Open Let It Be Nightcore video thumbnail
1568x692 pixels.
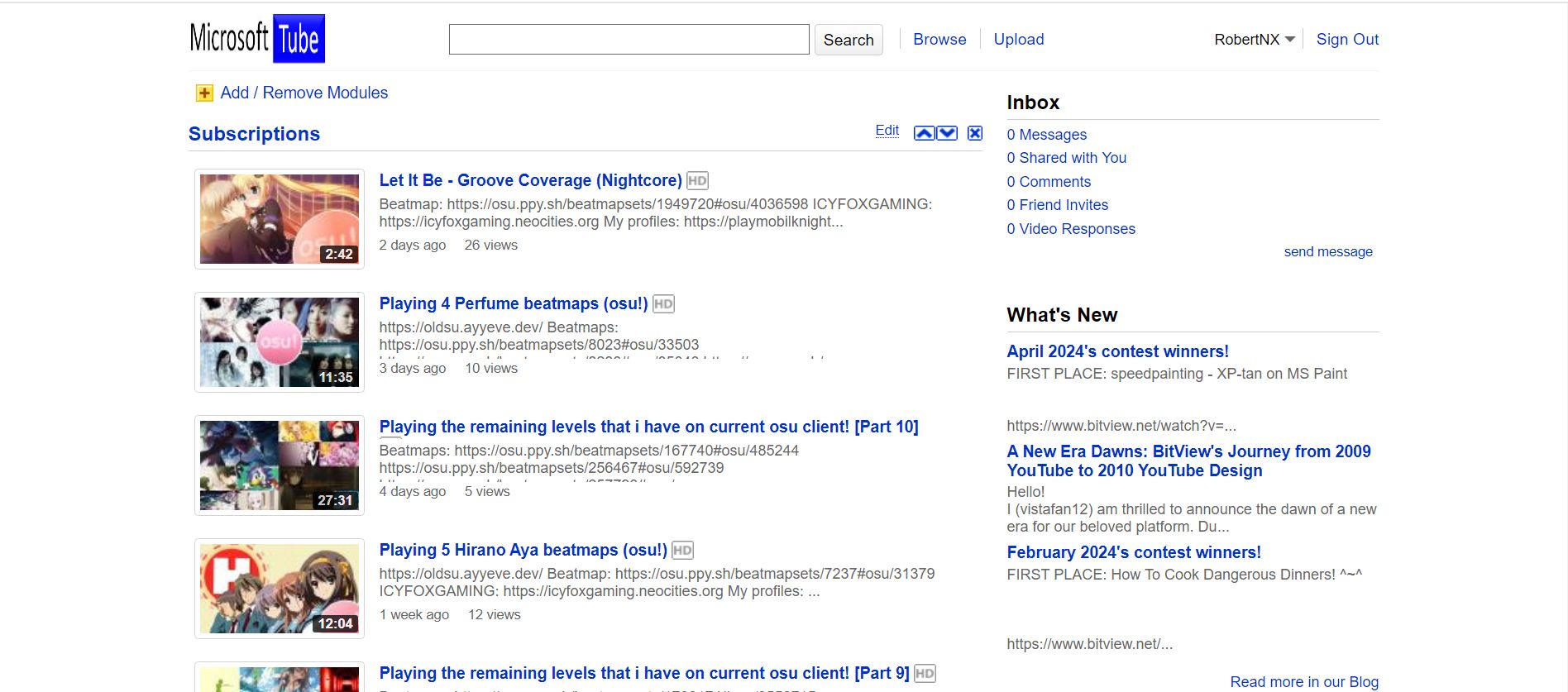coord(280,219)
